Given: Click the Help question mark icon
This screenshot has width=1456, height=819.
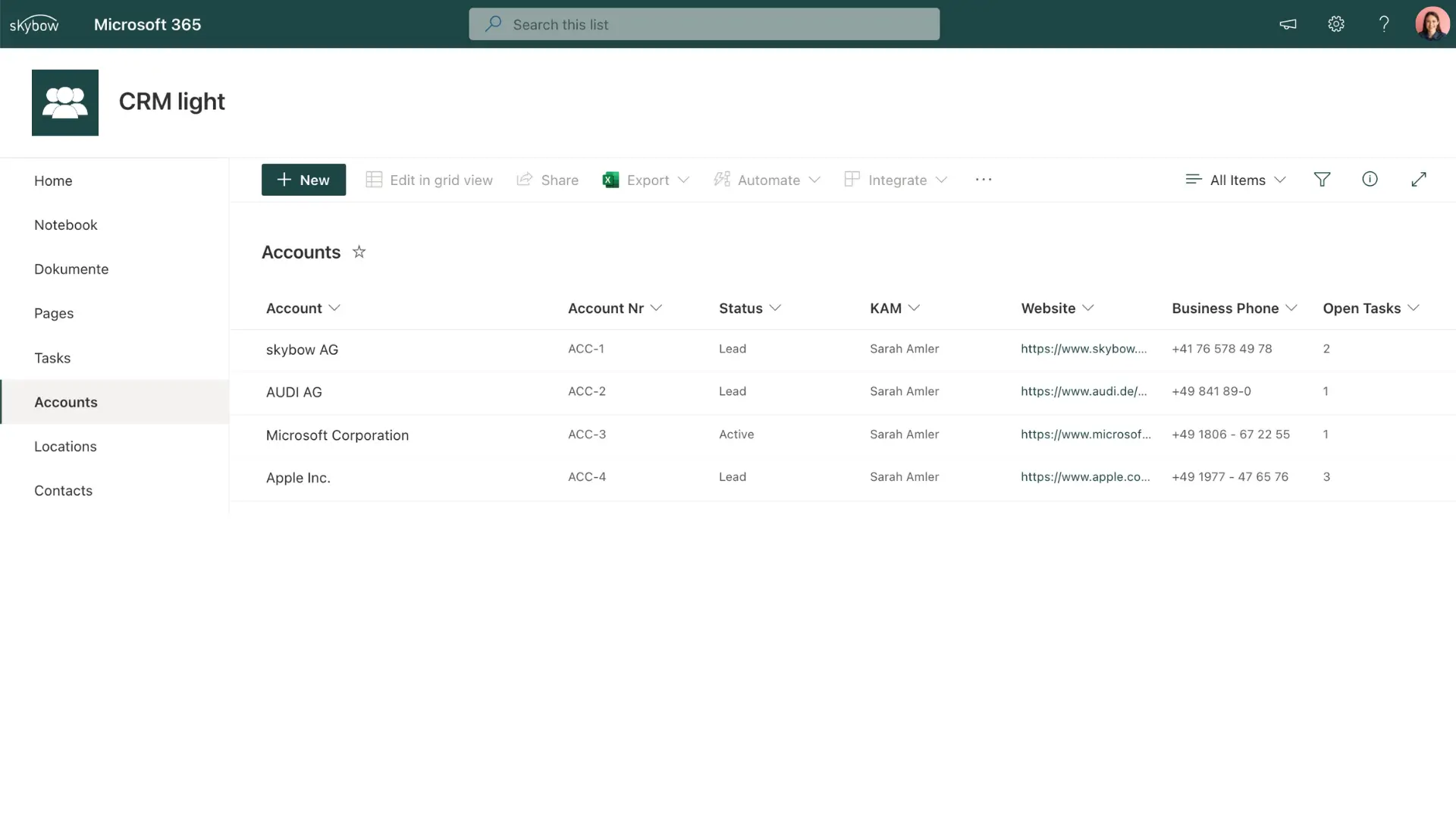Looking at the screenshot, I should point(1384,24).
